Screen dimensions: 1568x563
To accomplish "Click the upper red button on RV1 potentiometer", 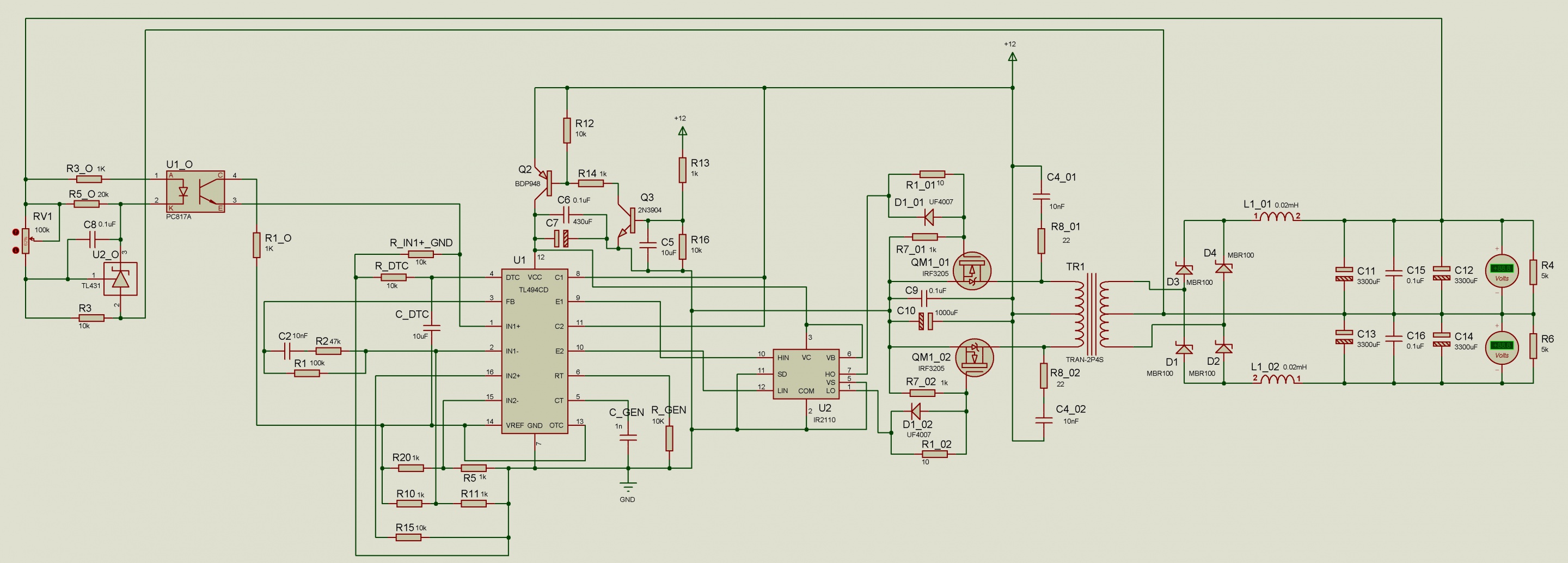I will tap(16, 232).
